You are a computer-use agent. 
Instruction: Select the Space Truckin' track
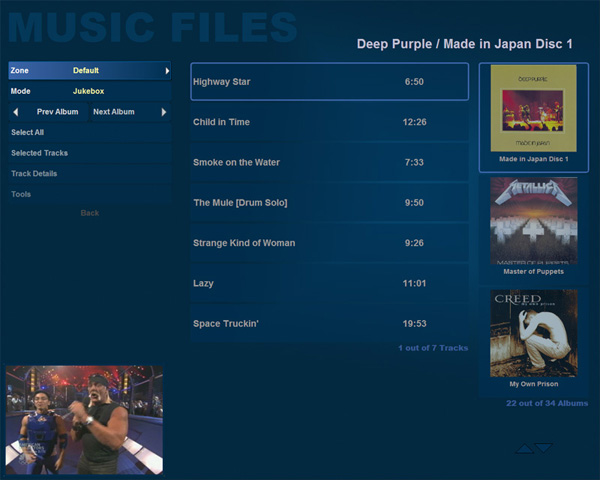(329, 323)
